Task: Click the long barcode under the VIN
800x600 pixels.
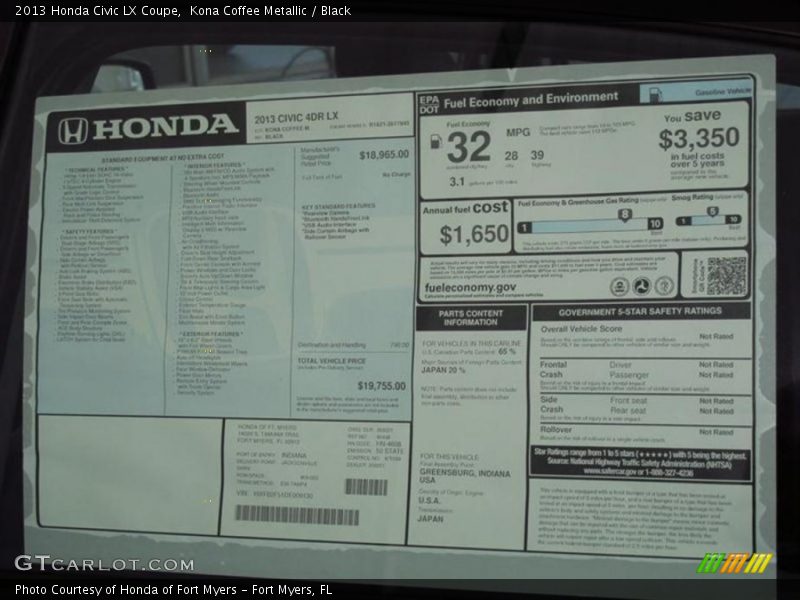Action: [297, 515]
